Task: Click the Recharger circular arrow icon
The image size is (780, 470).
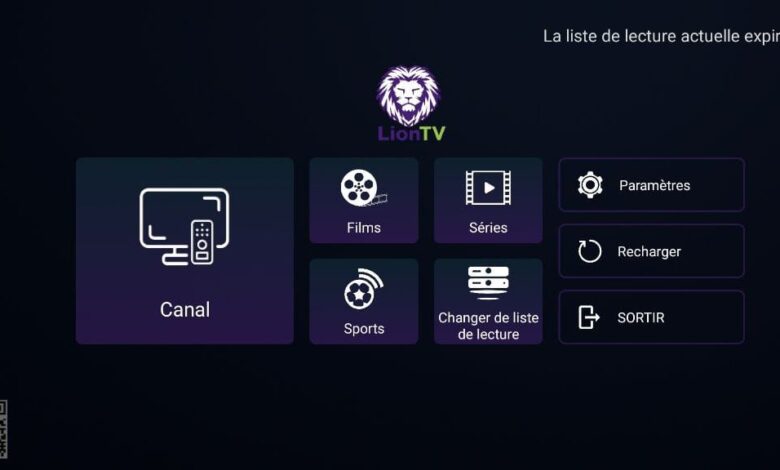Action: pos(590,251)
